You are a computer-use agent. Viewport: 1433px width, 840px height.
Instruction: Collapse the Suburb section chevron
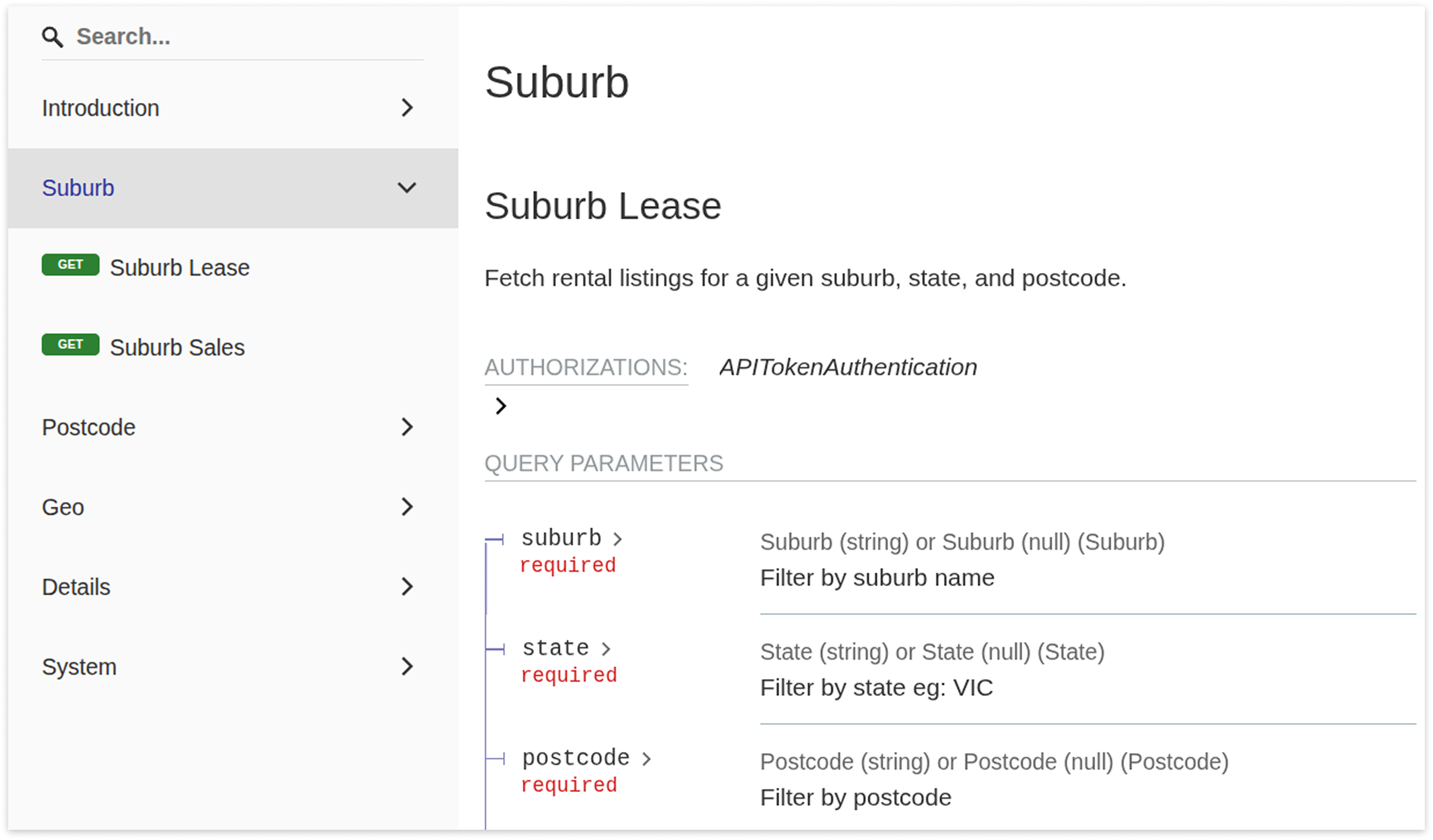(x=407, y=188)
